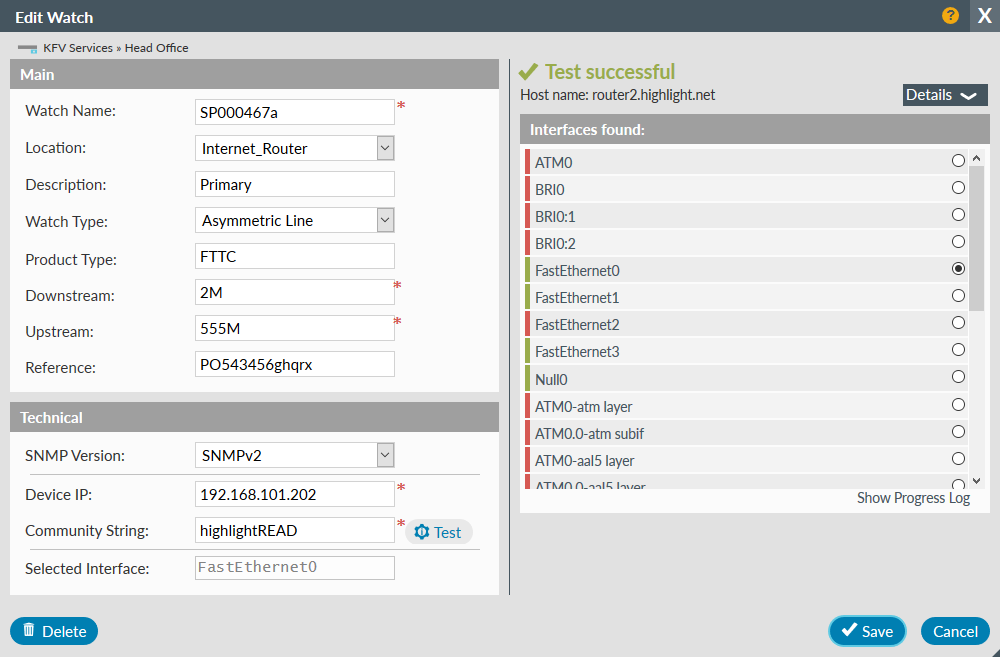
Task: Click the Device IP input field
Action: [295, 494]
